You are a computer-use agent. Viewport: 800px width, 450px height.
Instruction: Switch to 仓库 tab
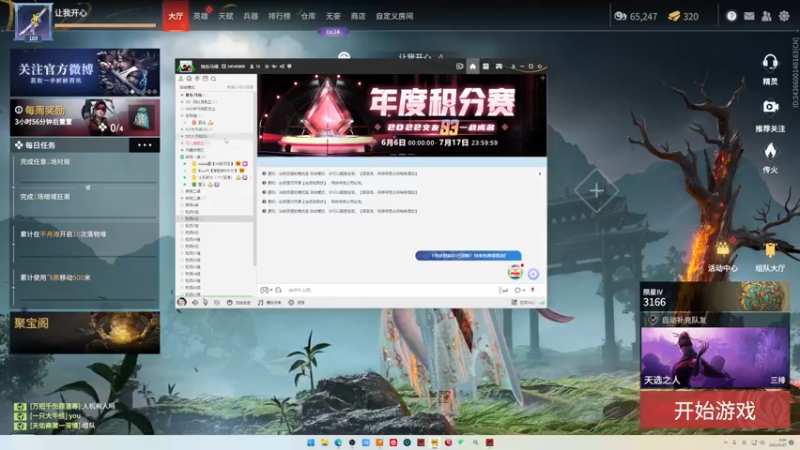coord(308,16)
